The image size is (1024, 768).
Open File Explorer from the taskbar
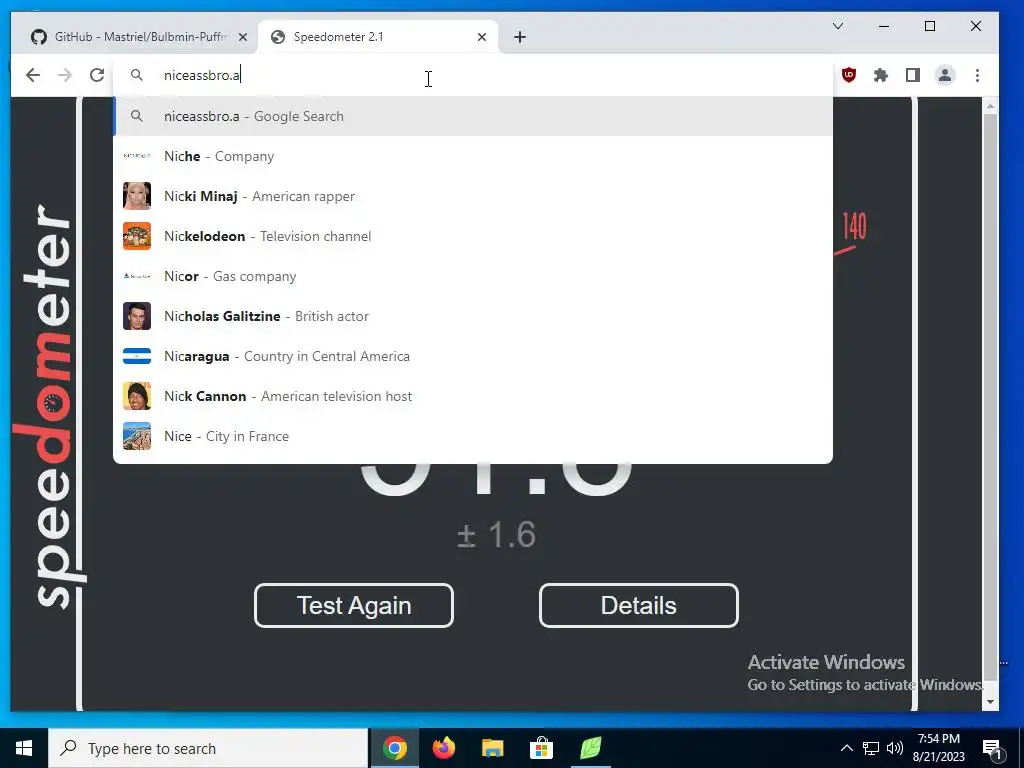pyautogui.click(x=492, y=748)
